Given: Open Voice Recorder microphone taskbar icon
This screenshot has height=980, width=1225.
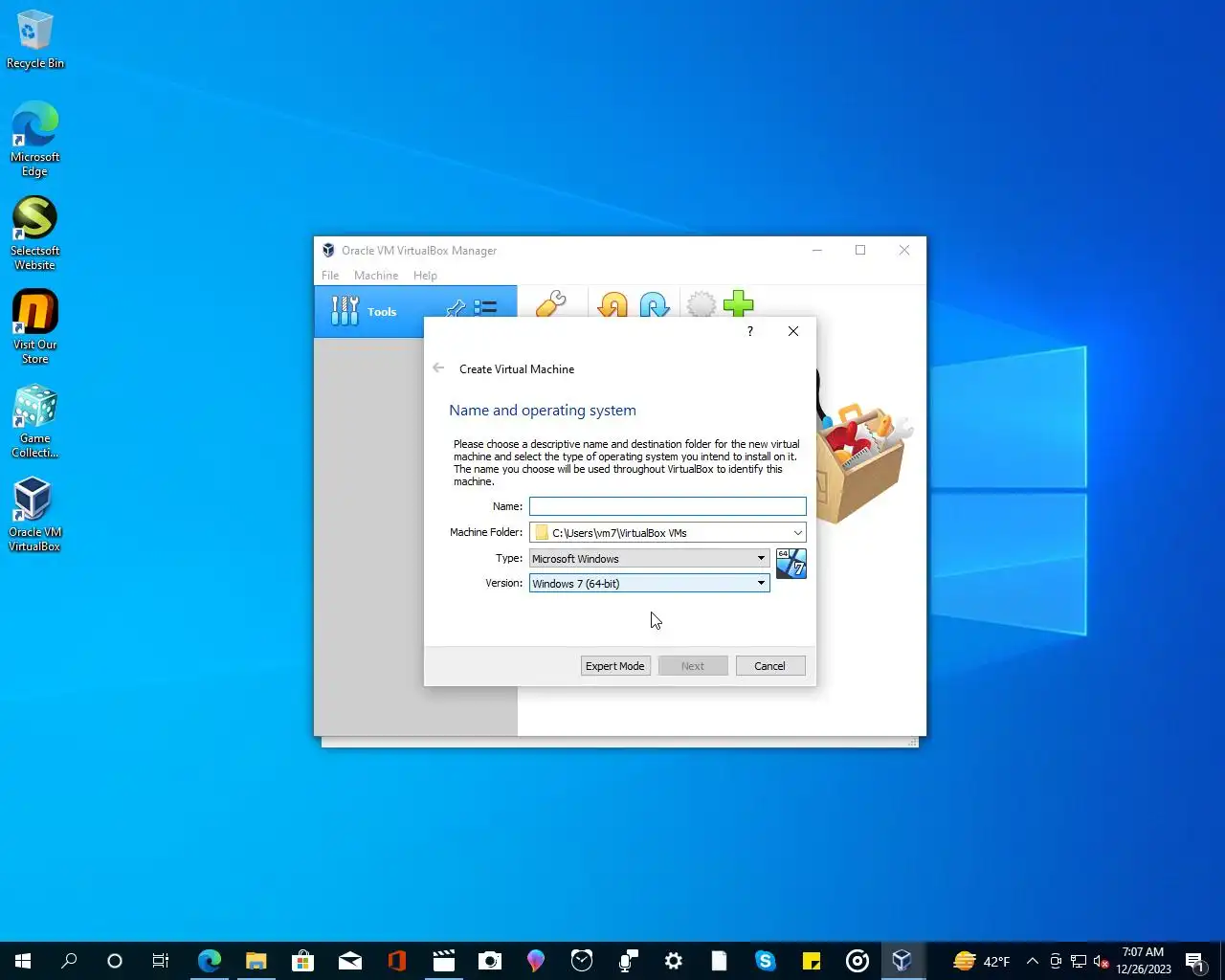Looking at the screenshot, I should [x=628, y=961].
